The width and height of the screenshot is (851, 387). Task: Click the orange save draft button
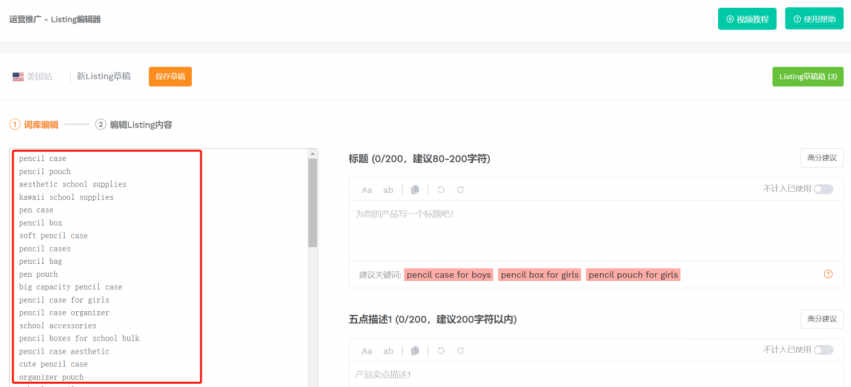[170, 77]
